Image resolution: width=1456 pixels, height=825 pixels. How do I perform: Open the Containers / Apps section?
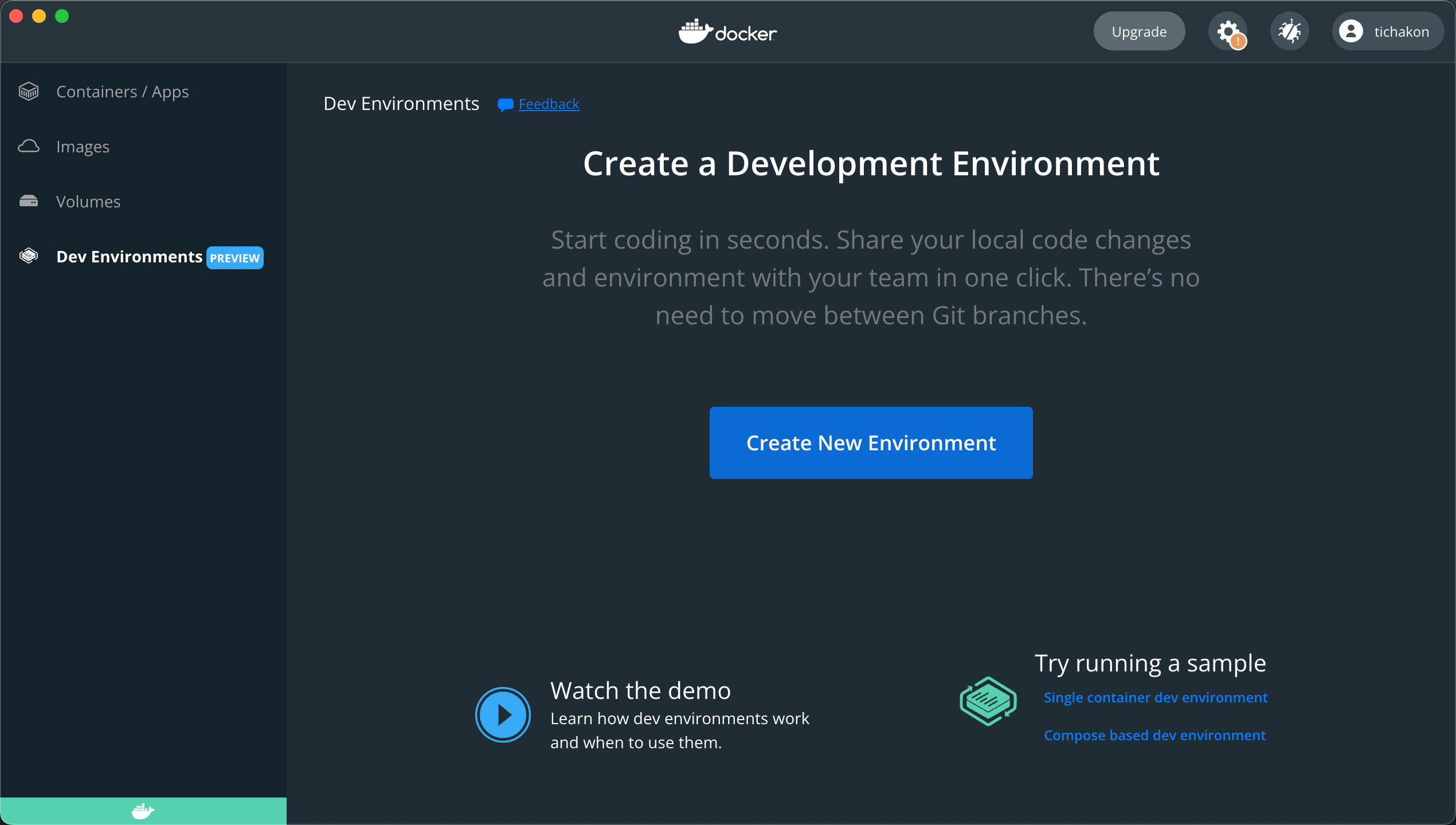122,91
